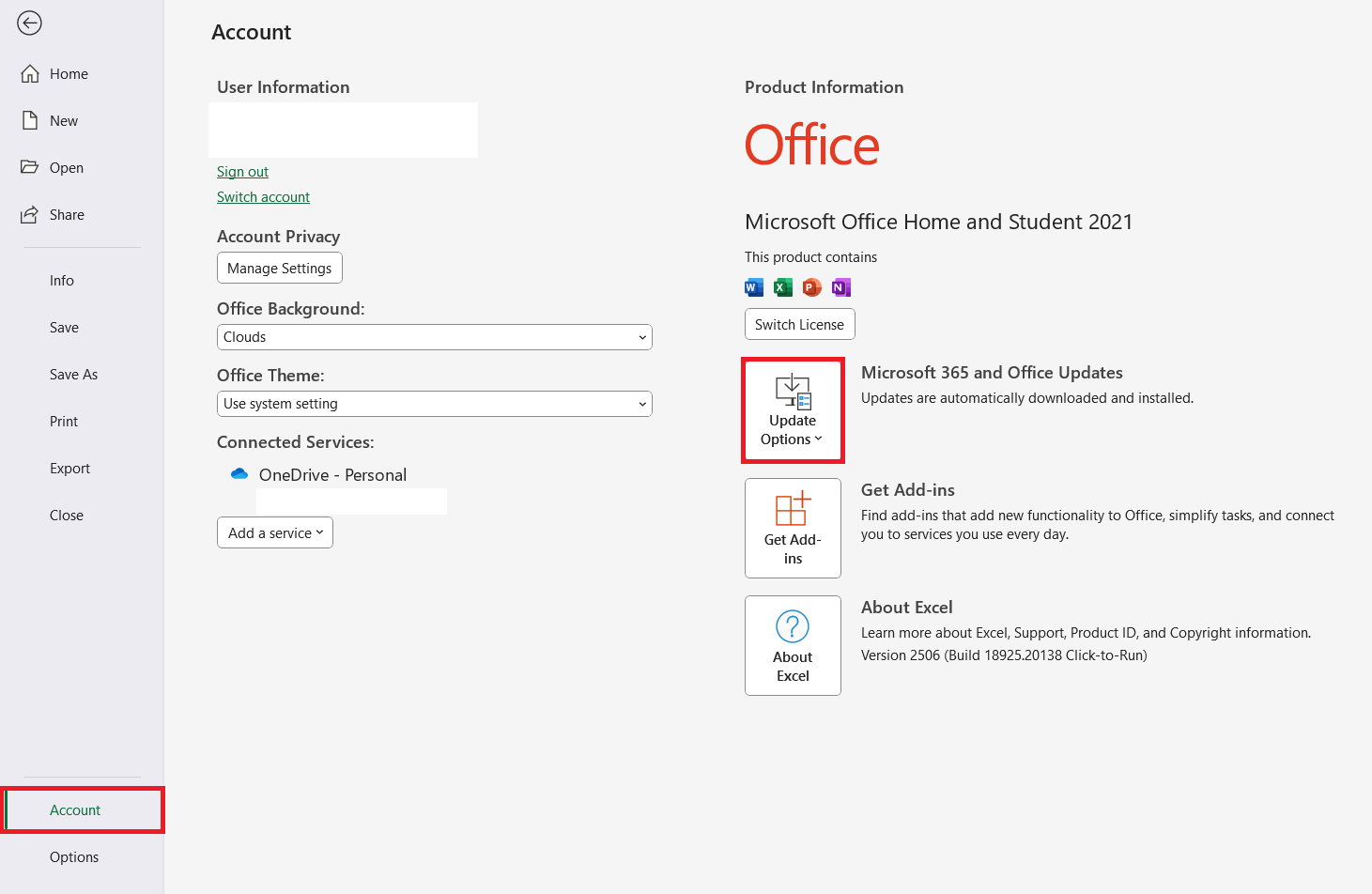Image resolution: width=1372 pixels, height=894 pixels.
Task: Click the Microsoft Office Home and Student 2021 text
Action: click(x=938, y=222)
